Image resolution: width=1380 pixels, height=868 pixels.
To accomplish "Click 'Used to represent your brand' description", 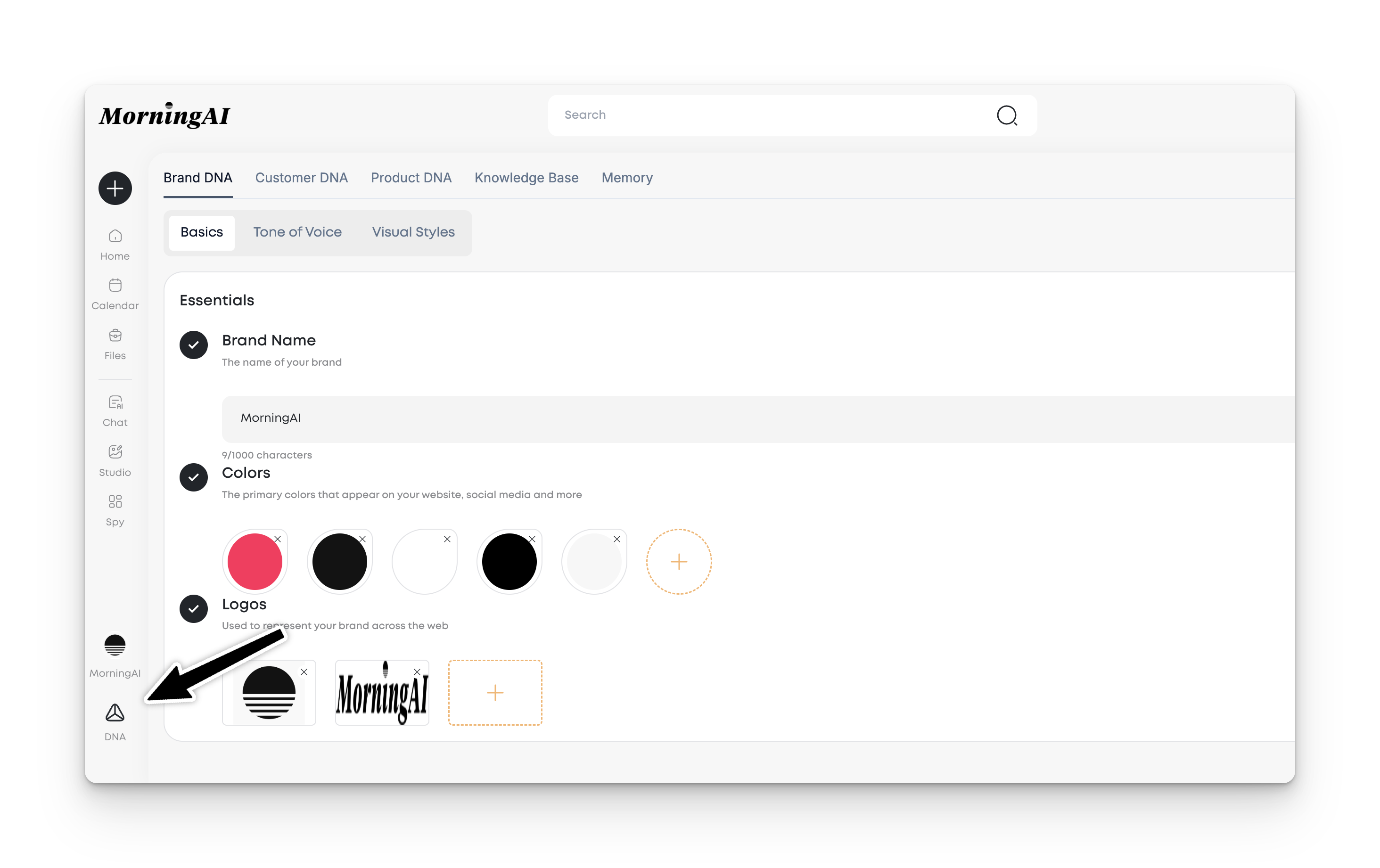I will point(335,626).
